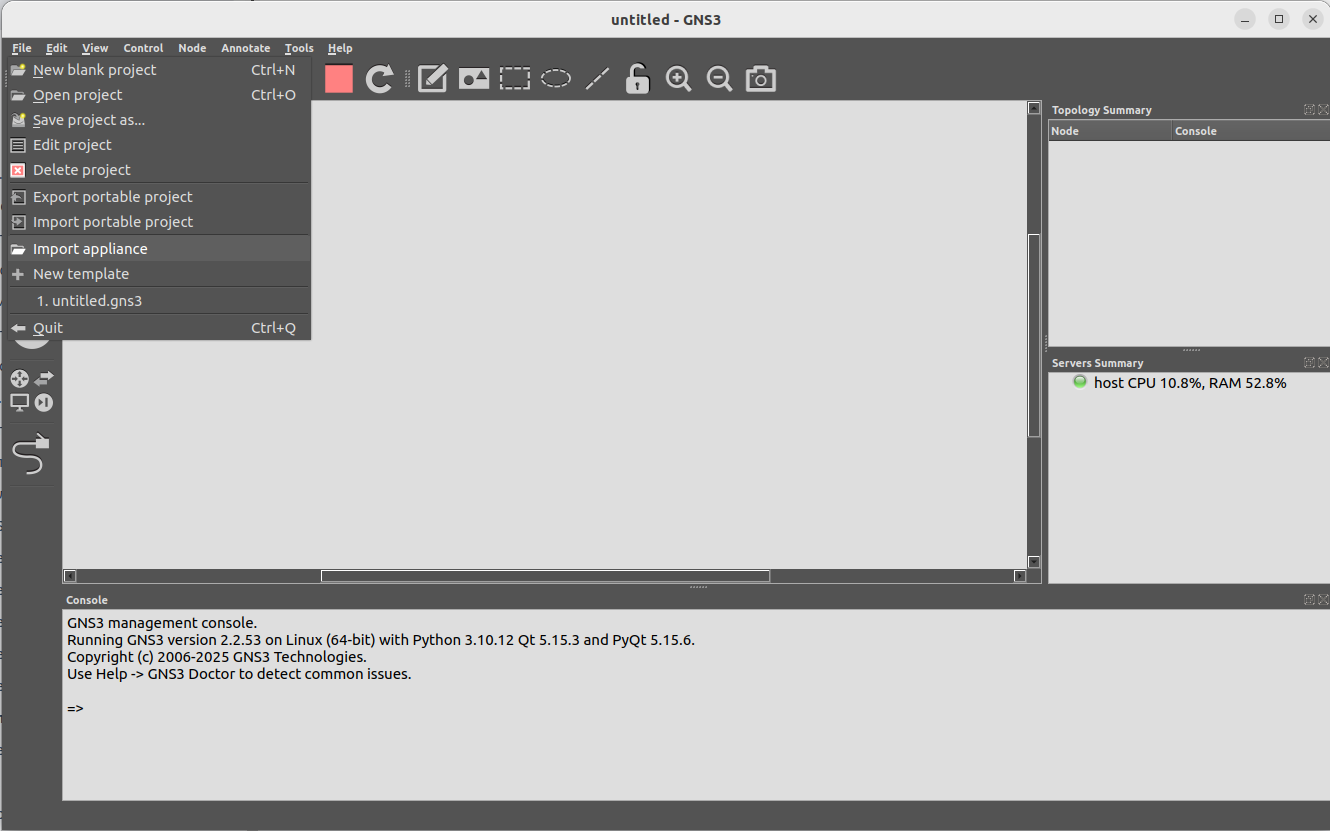This screenshot has height=831, width=1330.
Task: Zoom out on the topology canvas
Action: (x=720, y=78)
